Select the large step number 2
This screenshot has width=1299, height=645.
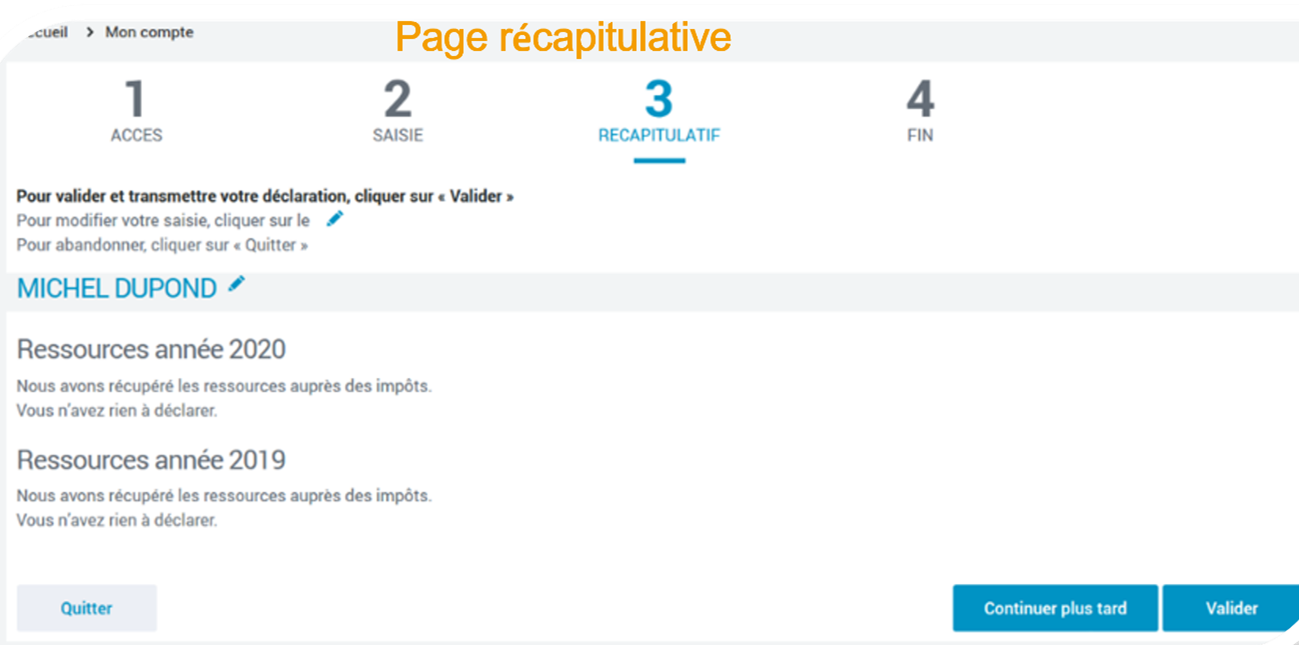click(x=398, y=101)
